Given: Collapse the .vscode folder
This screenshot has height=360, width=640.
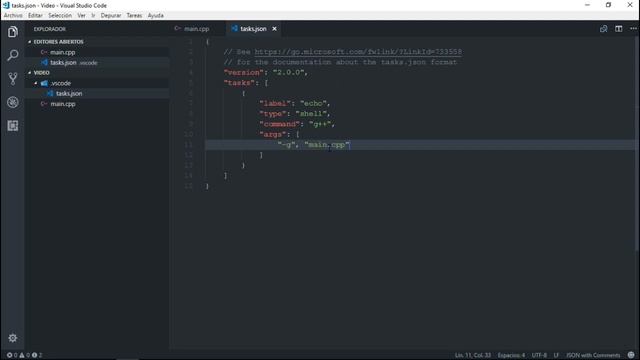Looking at the screenshot, I should click(x=60, y=83).
